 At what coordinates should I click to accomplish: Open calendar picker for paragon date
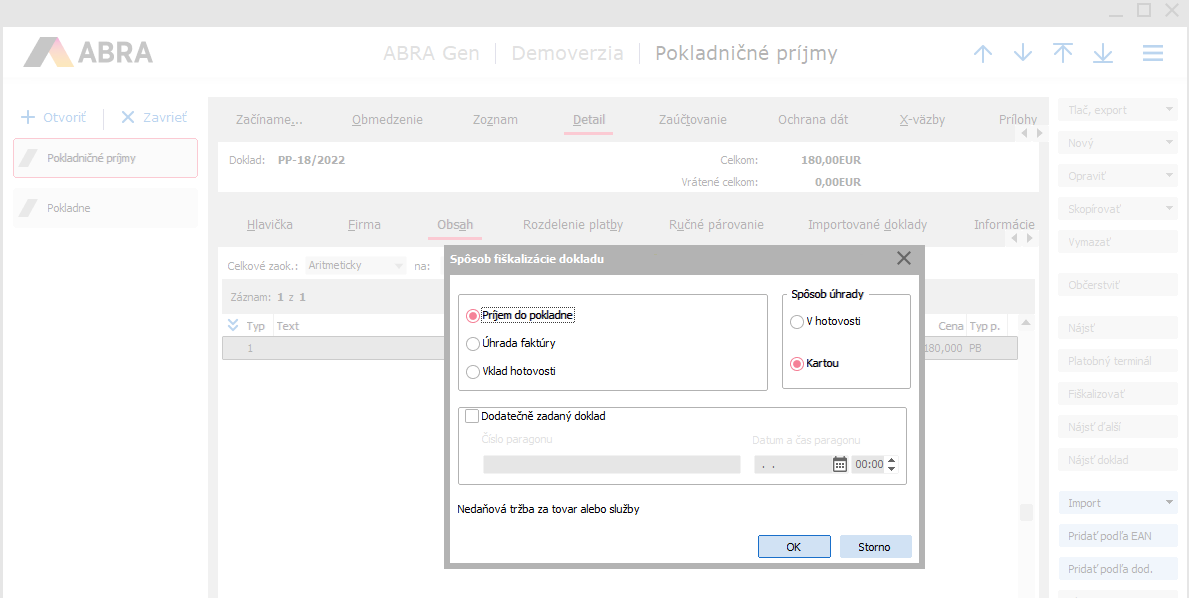[840, 464]
